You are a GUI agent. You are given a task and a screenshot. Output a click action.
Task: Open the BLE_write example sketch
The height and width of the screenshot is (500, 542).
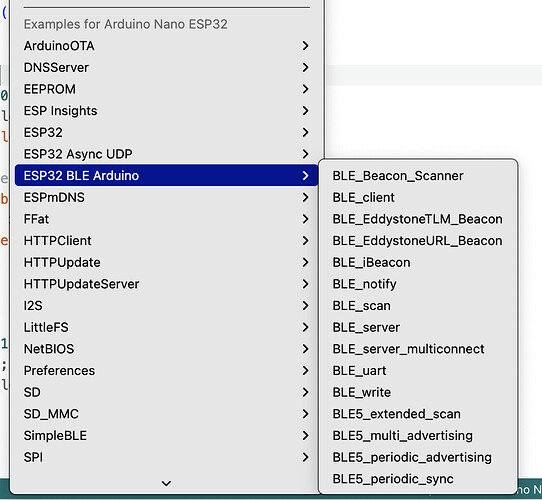(418, 392)
